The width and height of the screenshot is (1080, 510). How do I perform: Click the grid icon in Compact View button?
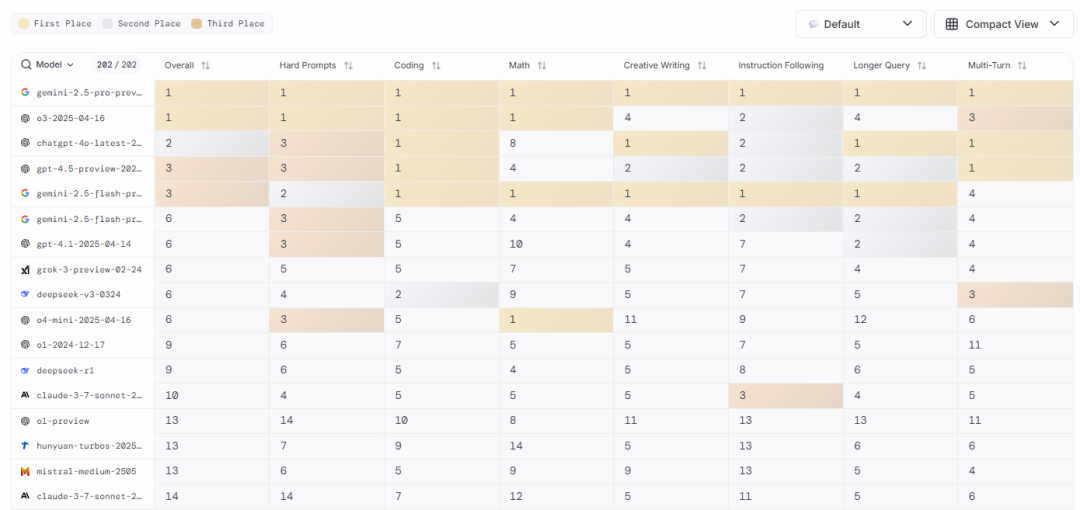(x=951, y=24)
